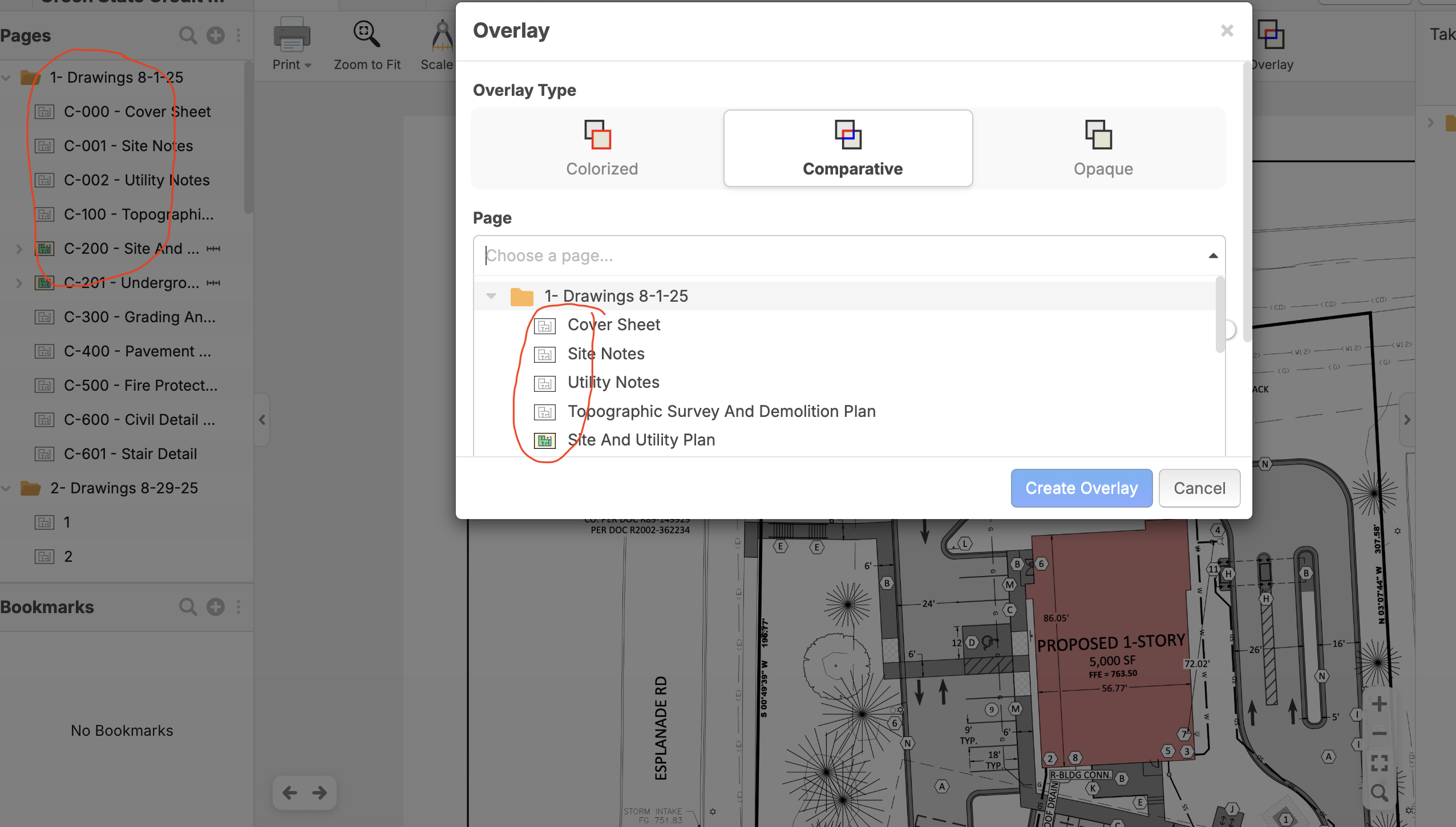The height and width of the screenshot is (827, 1456).
Task: Expand the right panel tree chevron
Action: pyautogui.click(x=1430, y=122)
